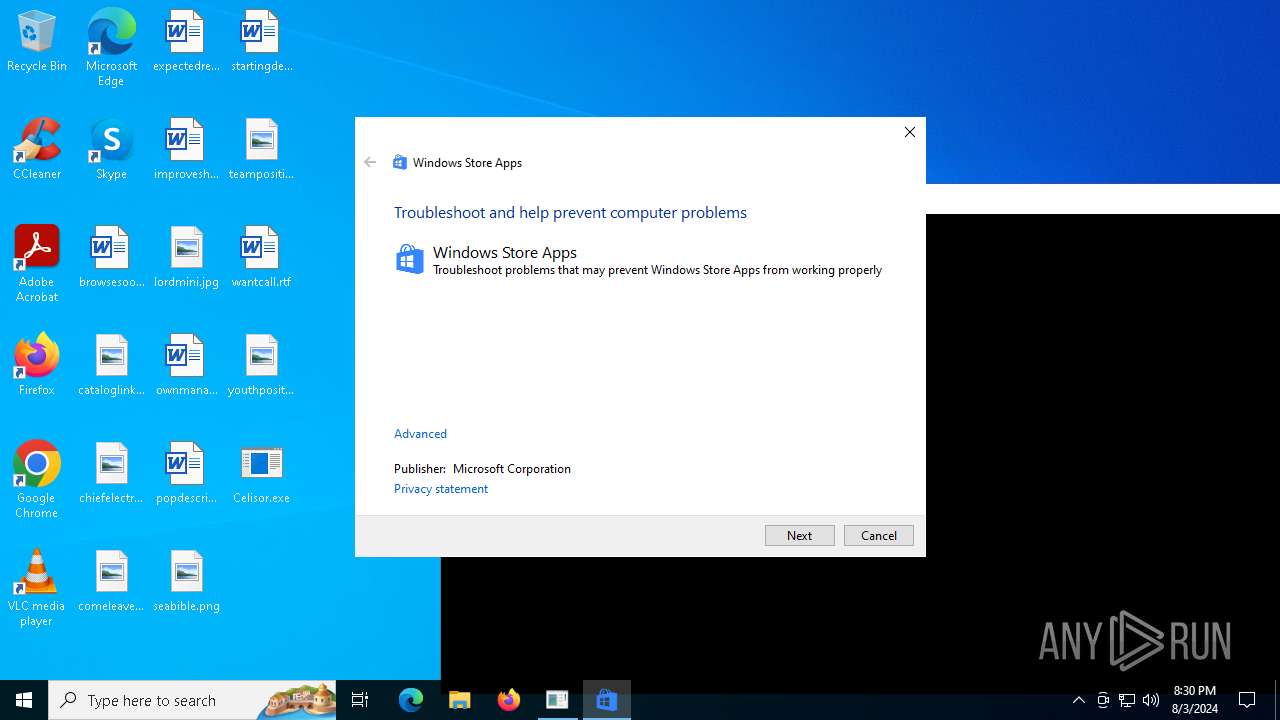Click the Next button in troubleshooter

(x=799, y=535)
